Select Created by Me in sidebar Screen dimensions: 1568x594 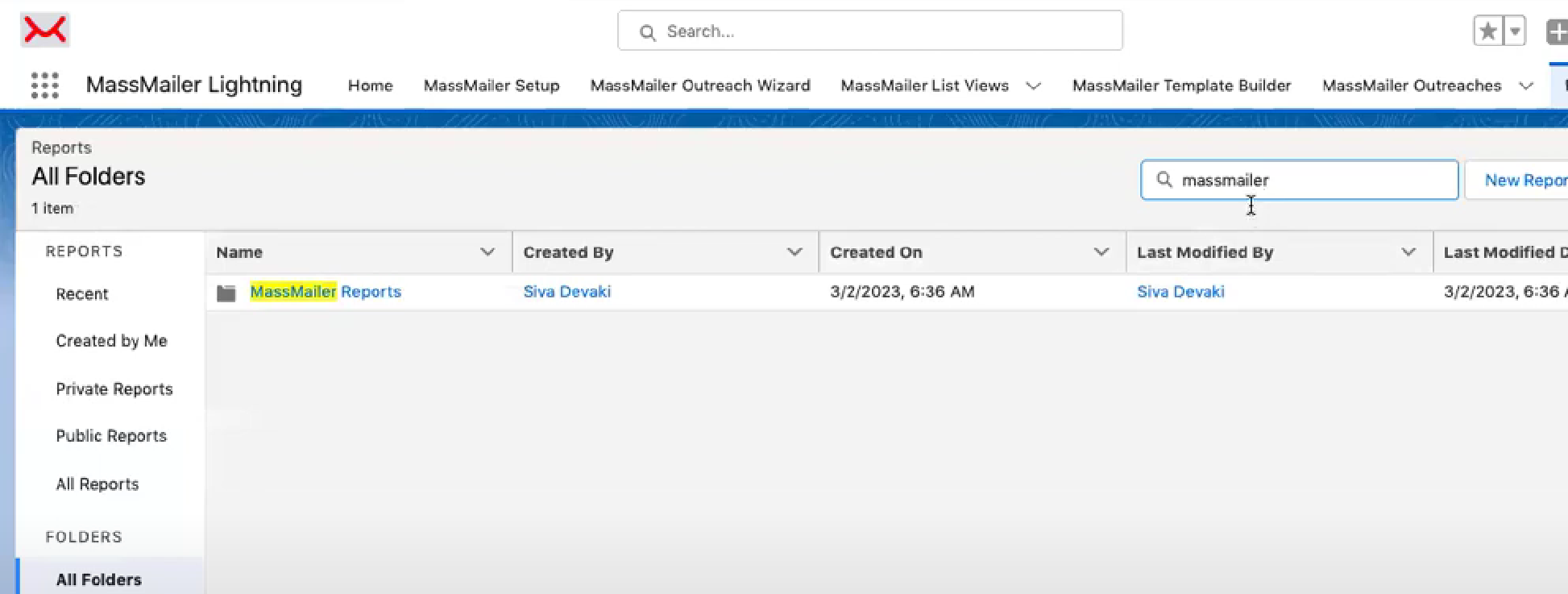coord(111,341)
